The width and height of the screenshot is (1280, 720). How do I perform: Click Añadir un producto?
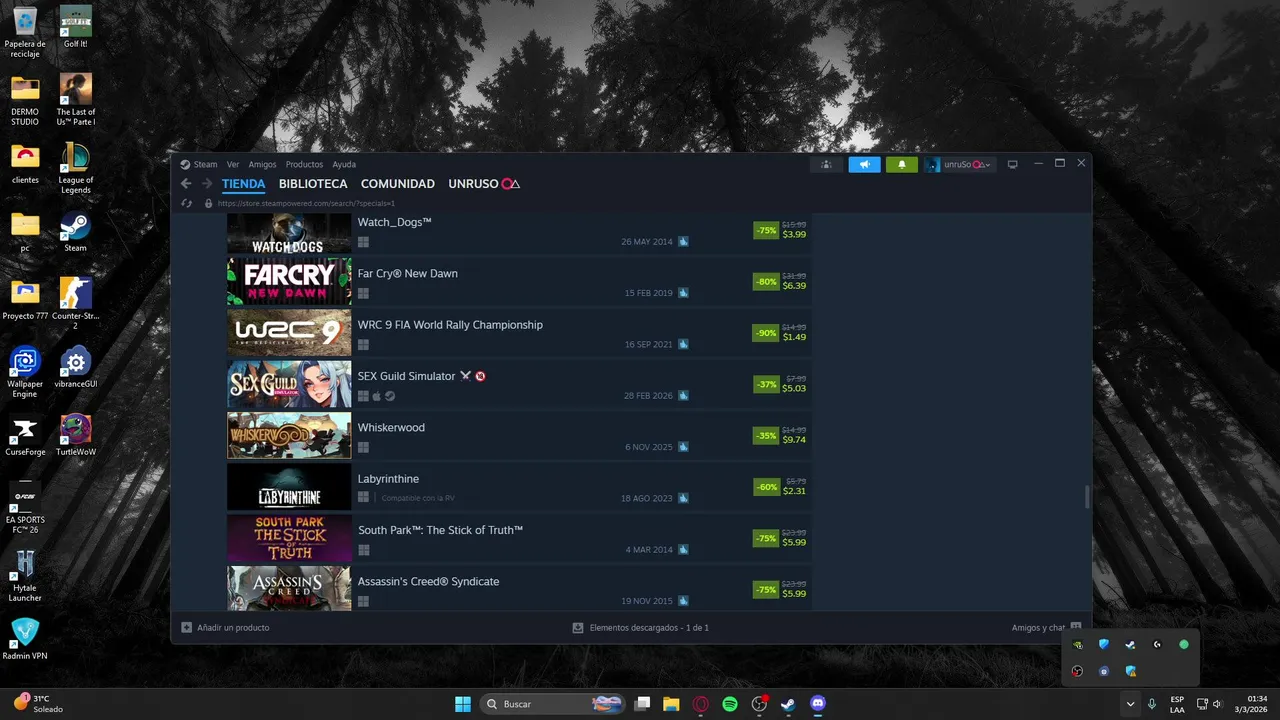point(225,628)
